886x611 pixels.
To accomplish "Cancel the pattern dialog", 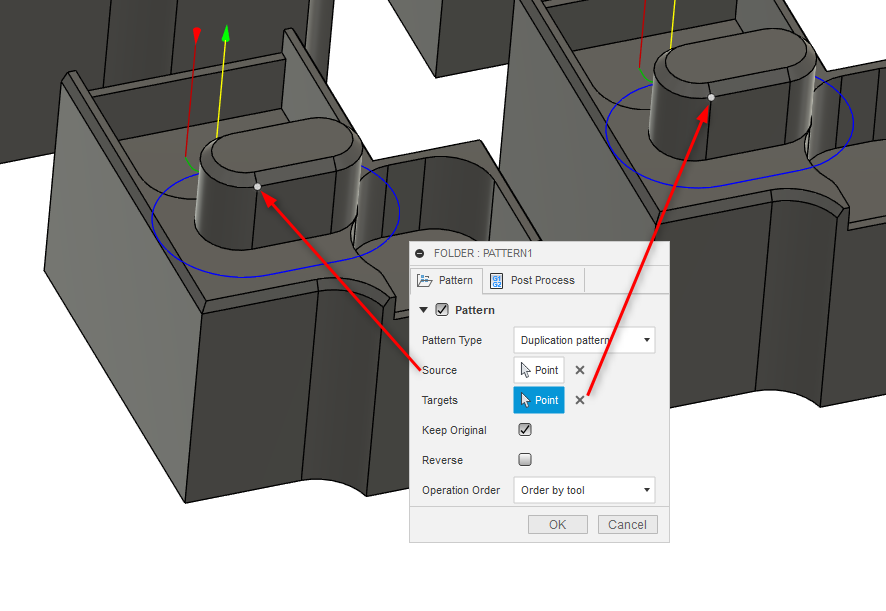I will tap(627, 524).
